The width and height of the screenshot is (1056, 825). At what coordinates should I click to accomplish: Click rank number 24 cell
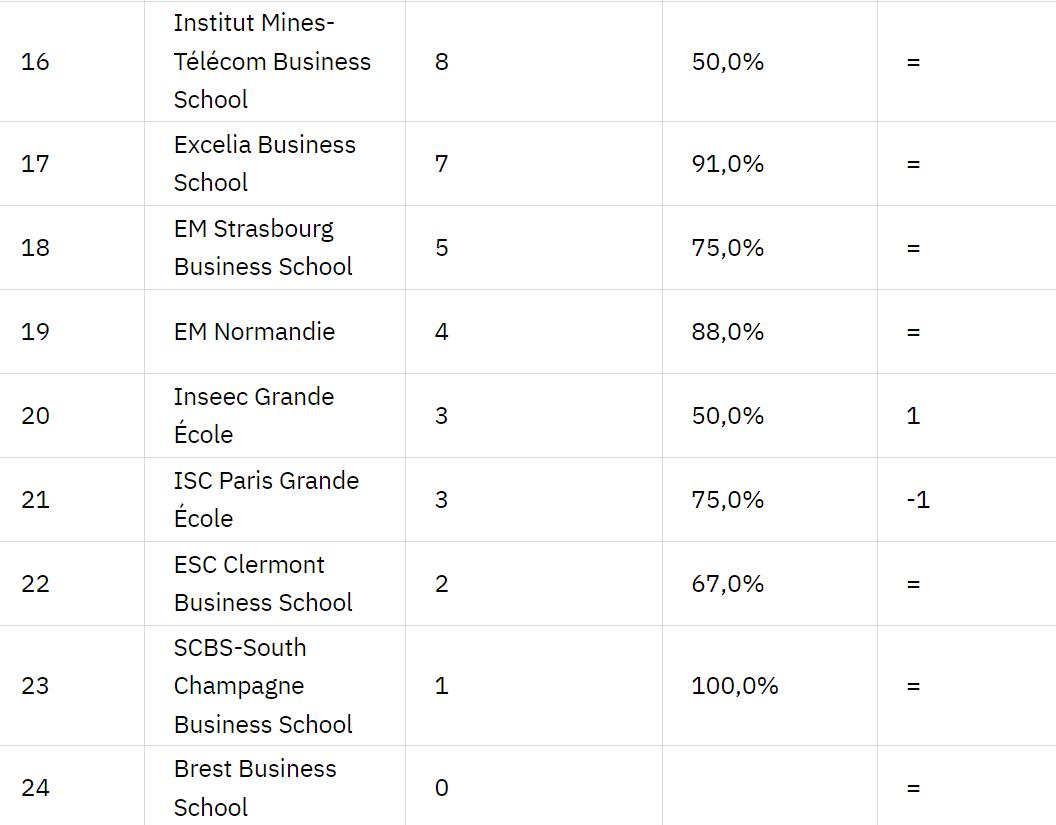click(35, 788)
